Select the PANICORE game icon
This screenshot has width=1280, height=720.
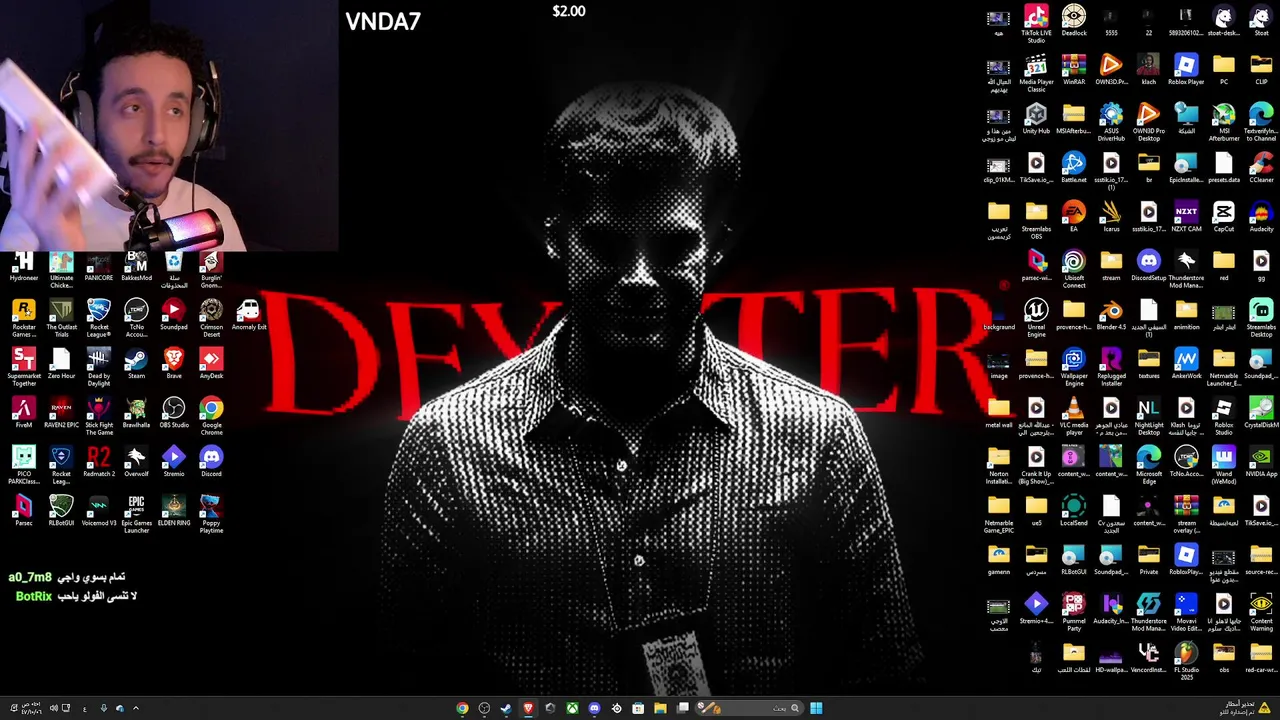point(98,267)
